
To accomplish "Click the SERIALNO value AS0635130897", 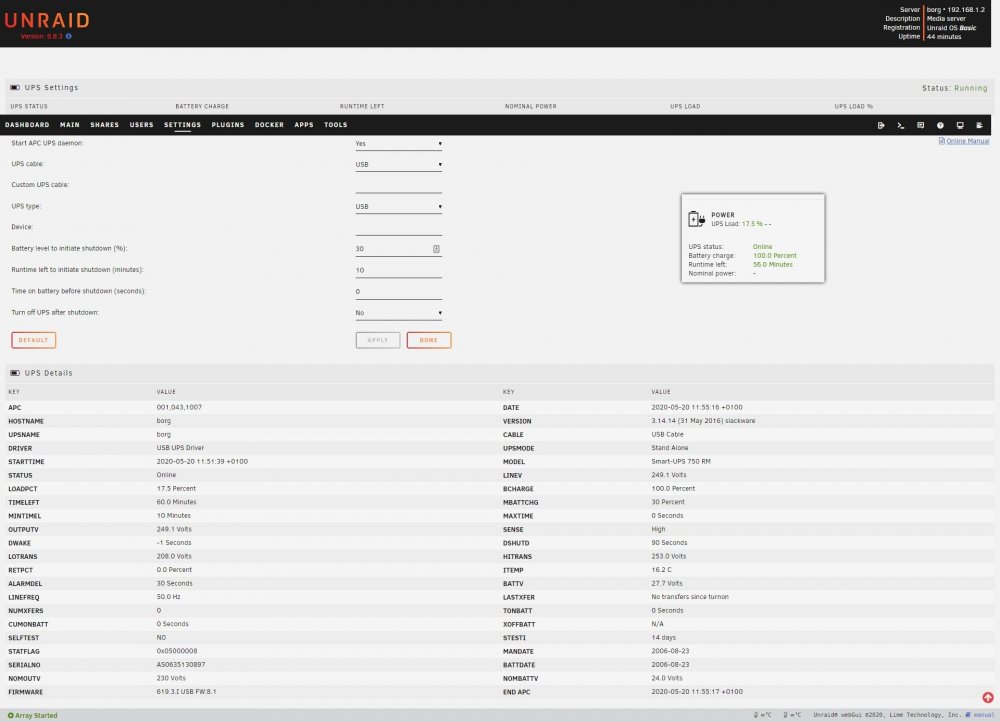I will (x=180, y=665).
